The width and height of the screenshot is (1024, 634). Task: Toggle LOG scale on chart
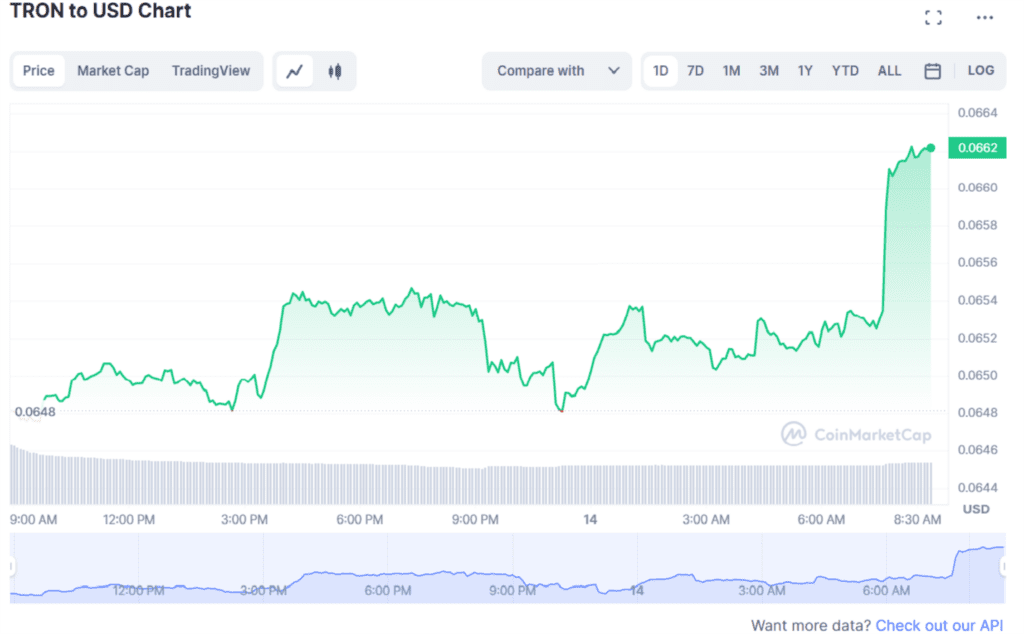coord(981,71)
